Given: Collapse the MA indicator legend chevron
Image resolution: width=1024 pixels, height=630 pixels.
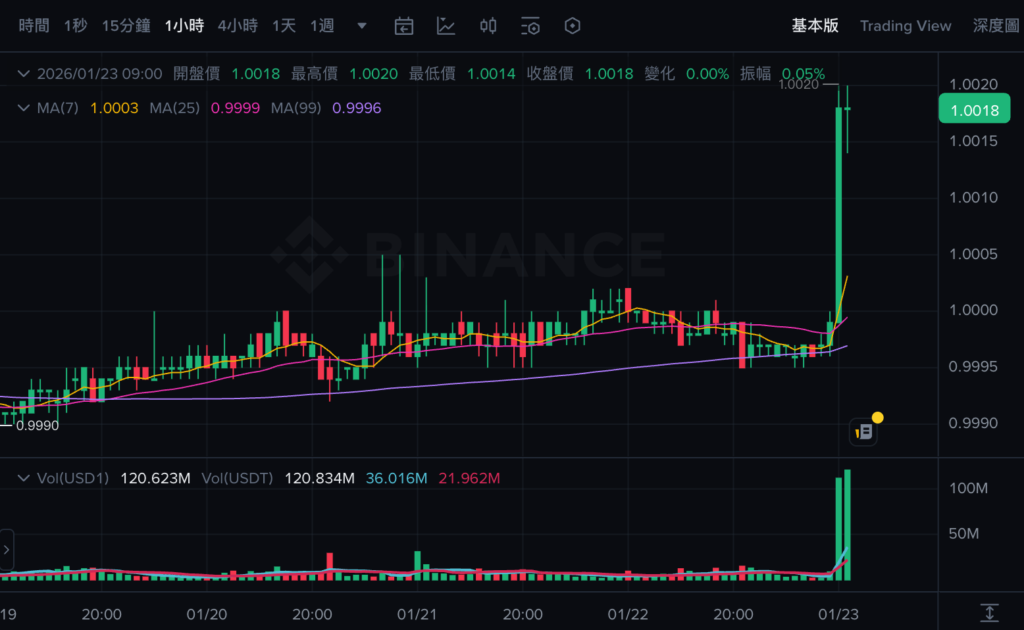Looking at the screenshot, I should (x=22, y=108).
